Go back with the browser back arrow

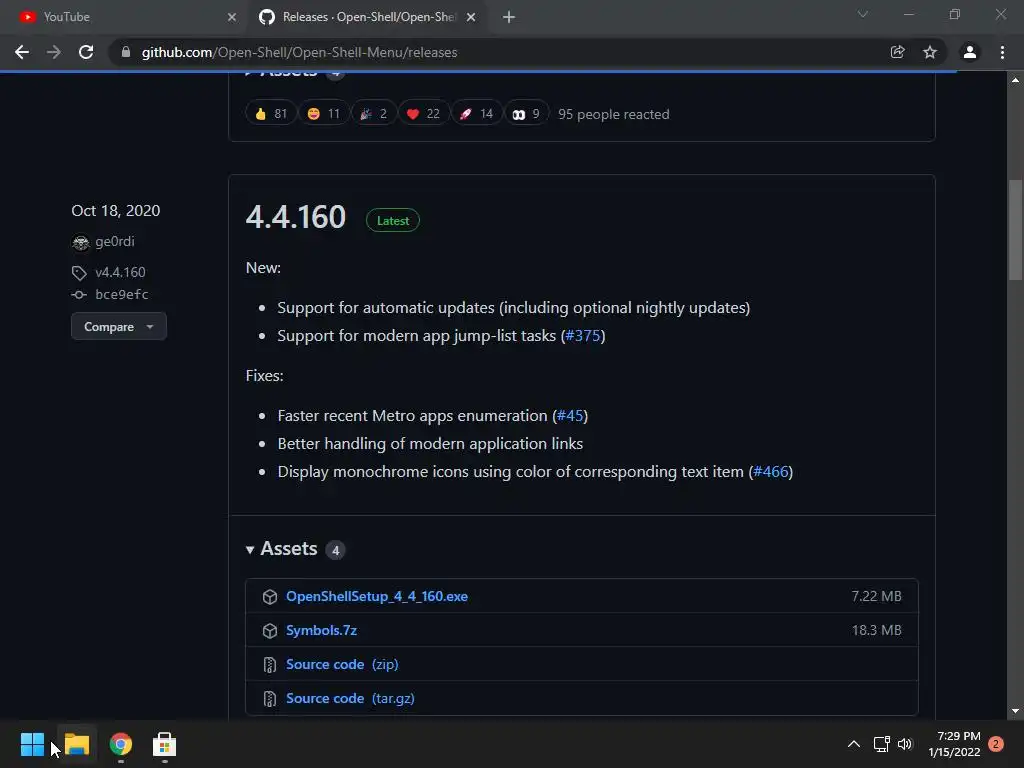(22, 52)
